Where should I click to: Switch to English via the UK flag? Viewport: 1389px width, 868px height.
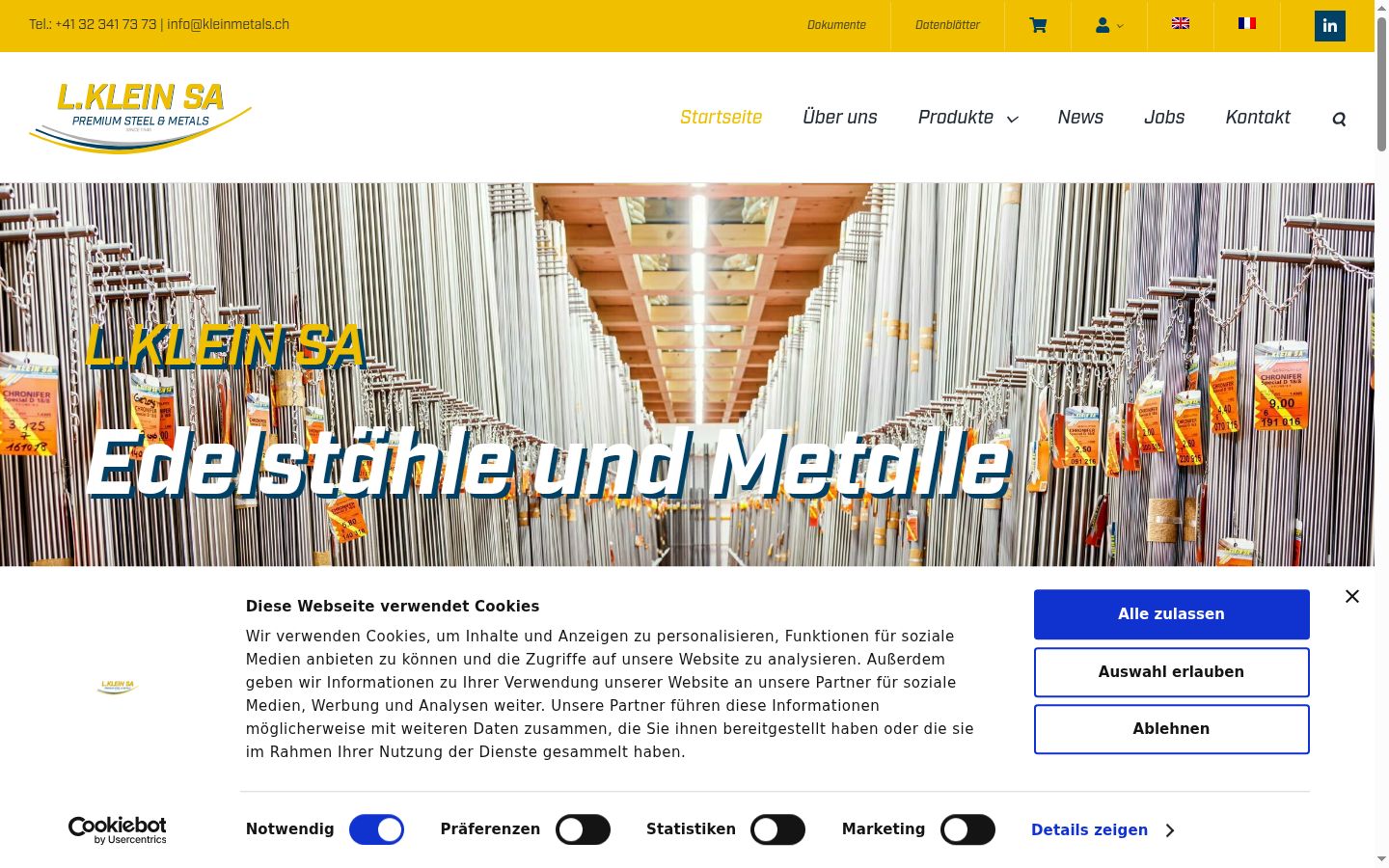tap(1181, 23)
